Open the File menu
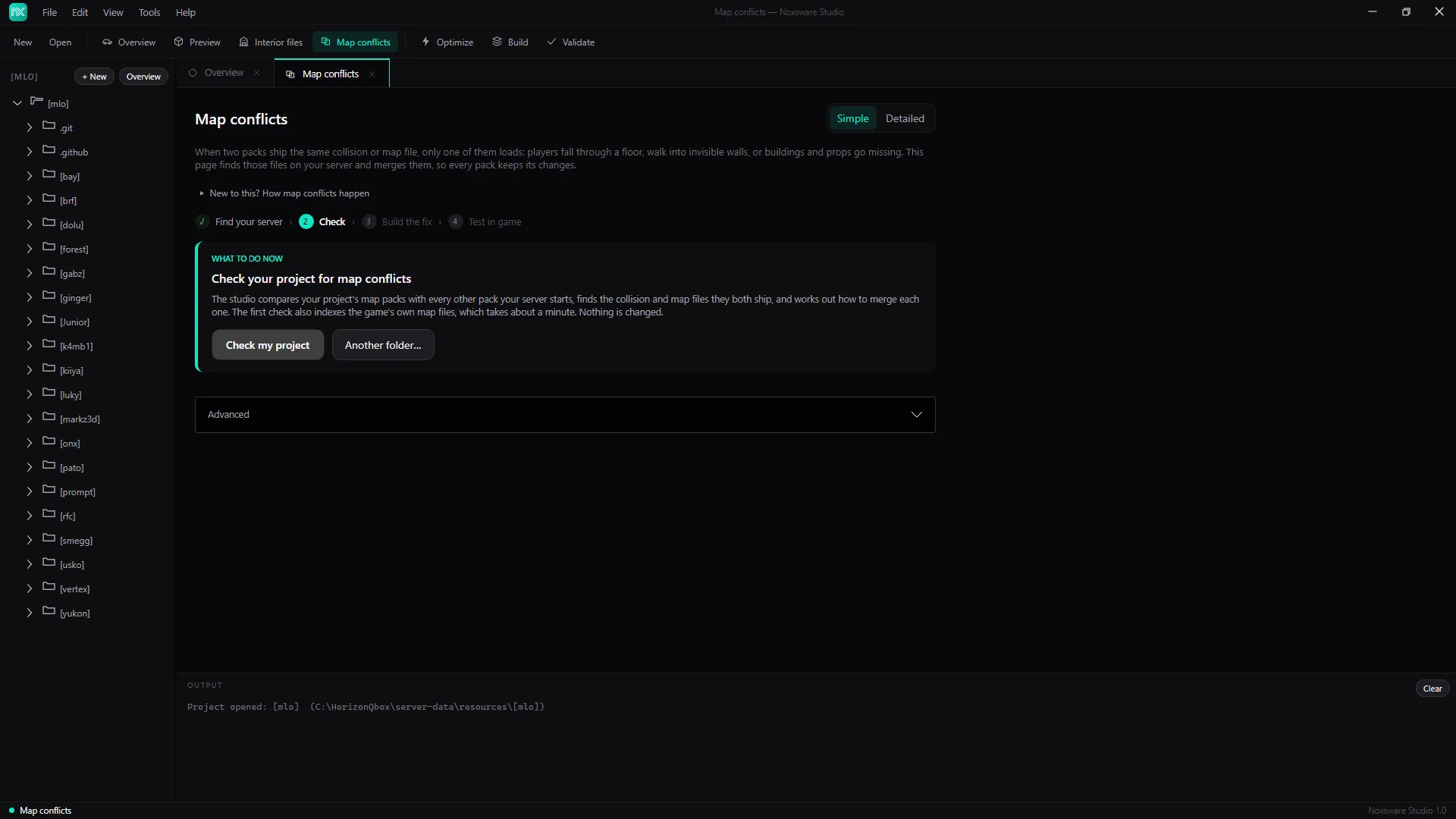1456x819 pixels. [x=50, y=12]
